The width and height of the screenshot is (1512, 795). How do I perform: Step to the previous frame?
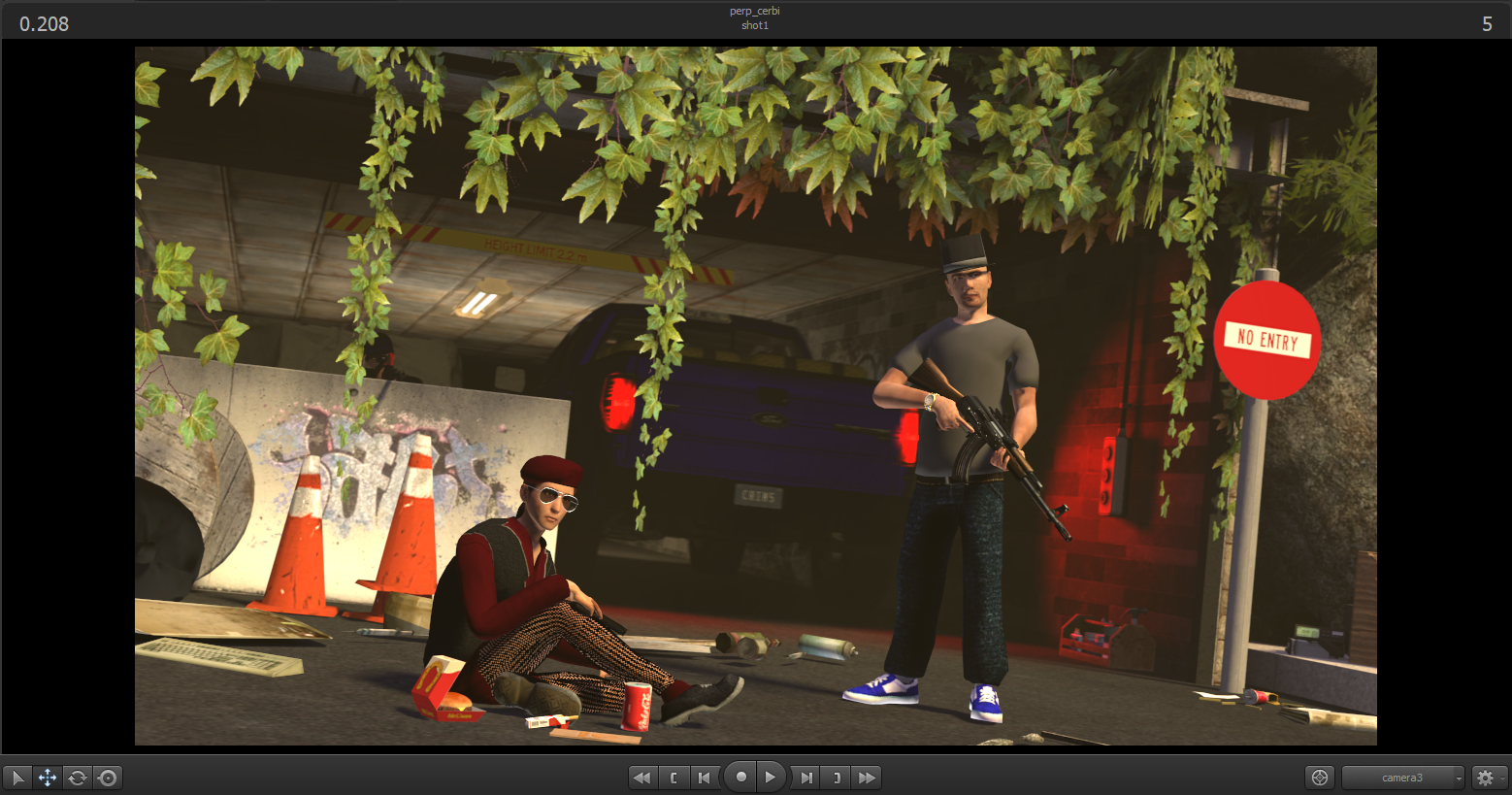[x=705, y=778]
